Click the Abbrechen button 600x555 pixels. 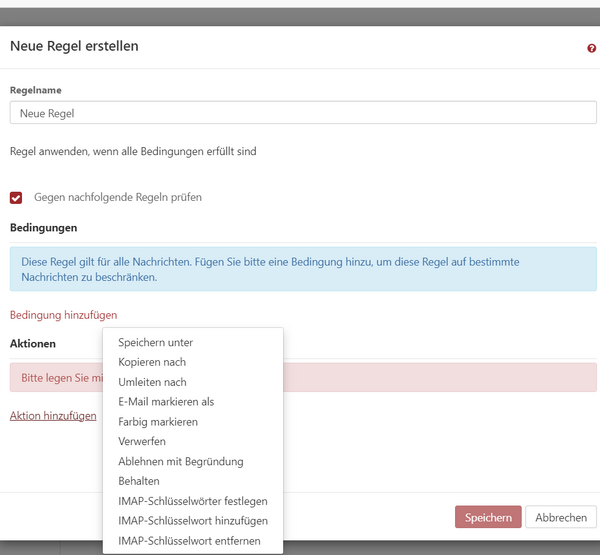[560, 517]
